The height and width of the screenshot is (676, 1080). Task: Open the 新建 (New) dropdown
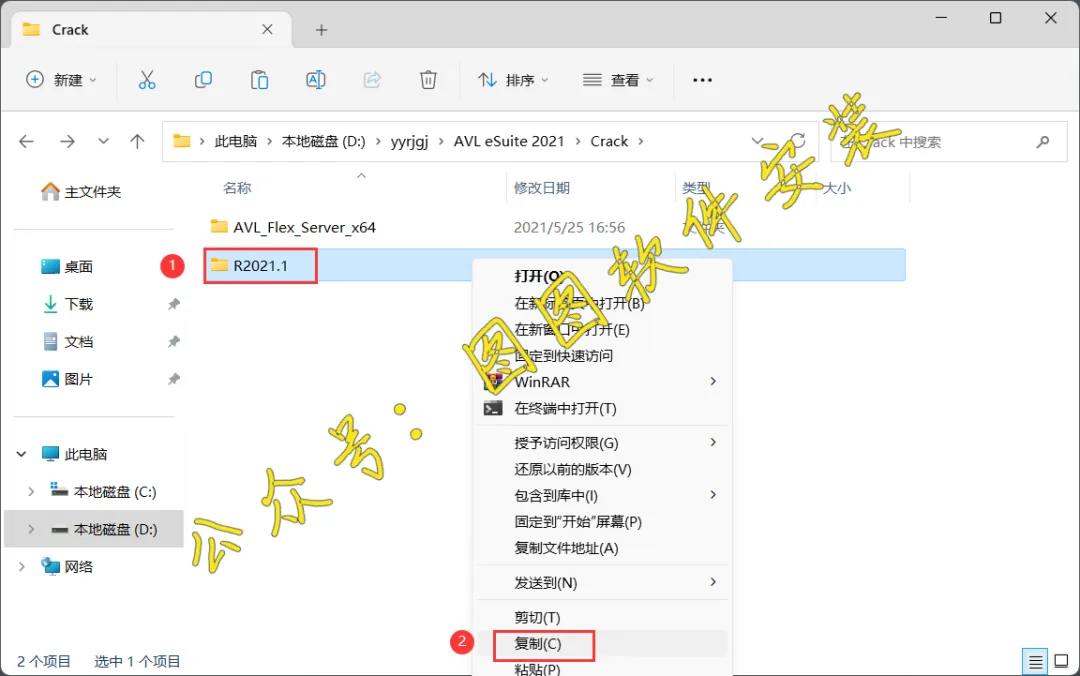coord(61,80)
